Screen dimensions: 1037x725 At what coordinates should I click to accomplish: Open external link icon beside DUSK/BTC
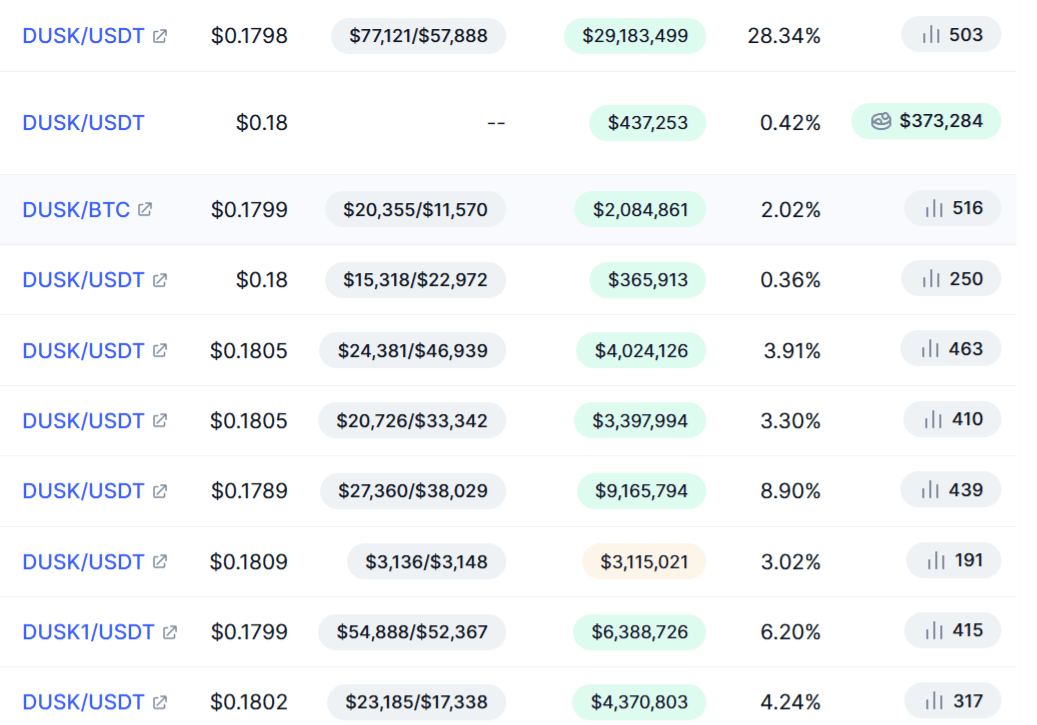pyautogui.click(x=145, y=210)
